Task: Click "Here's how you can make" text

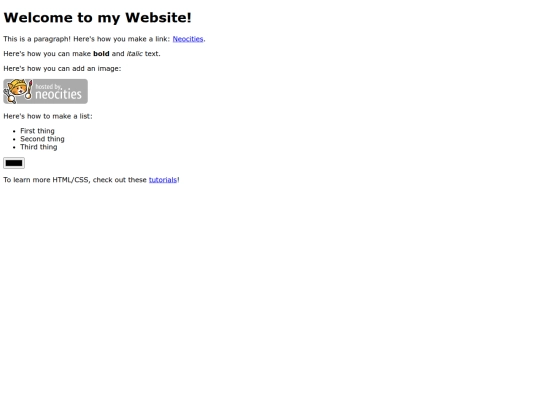Action: [47, 54]
